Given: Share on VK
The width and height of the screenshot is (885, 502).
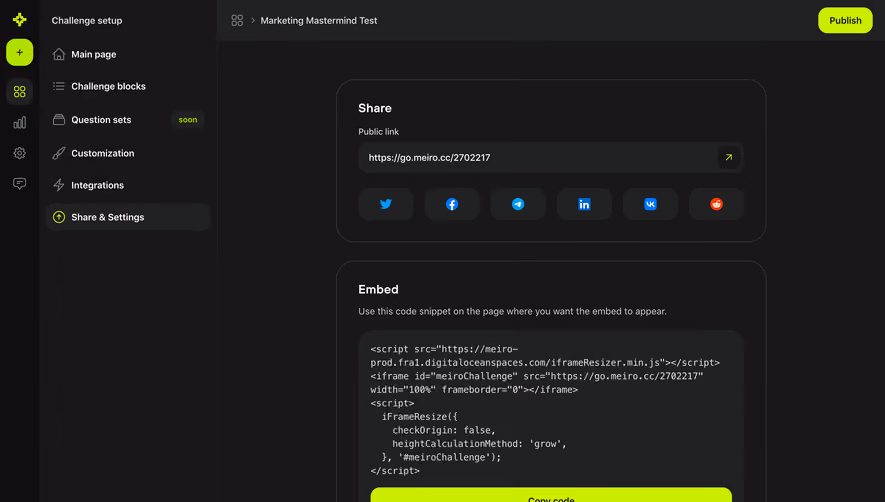Looking at the screenshot, I should coord(650,204).
